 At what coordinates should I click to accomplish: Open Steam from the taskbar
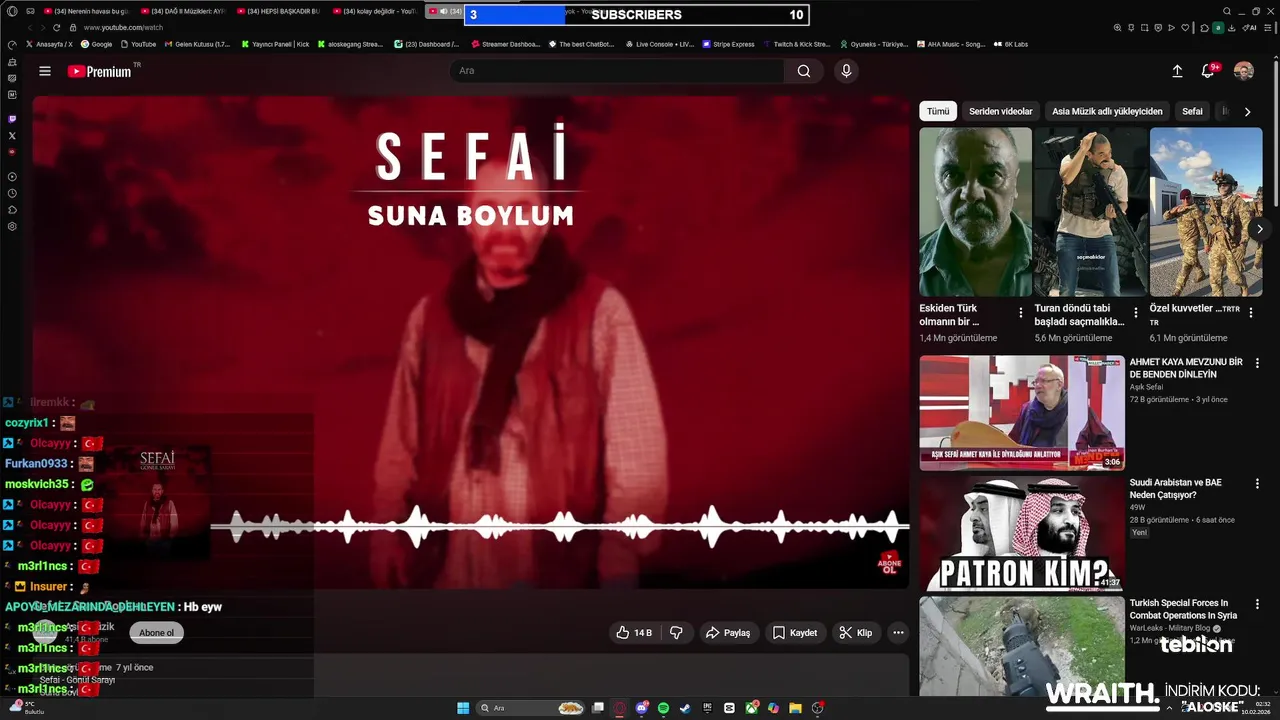tap(685, 708)
